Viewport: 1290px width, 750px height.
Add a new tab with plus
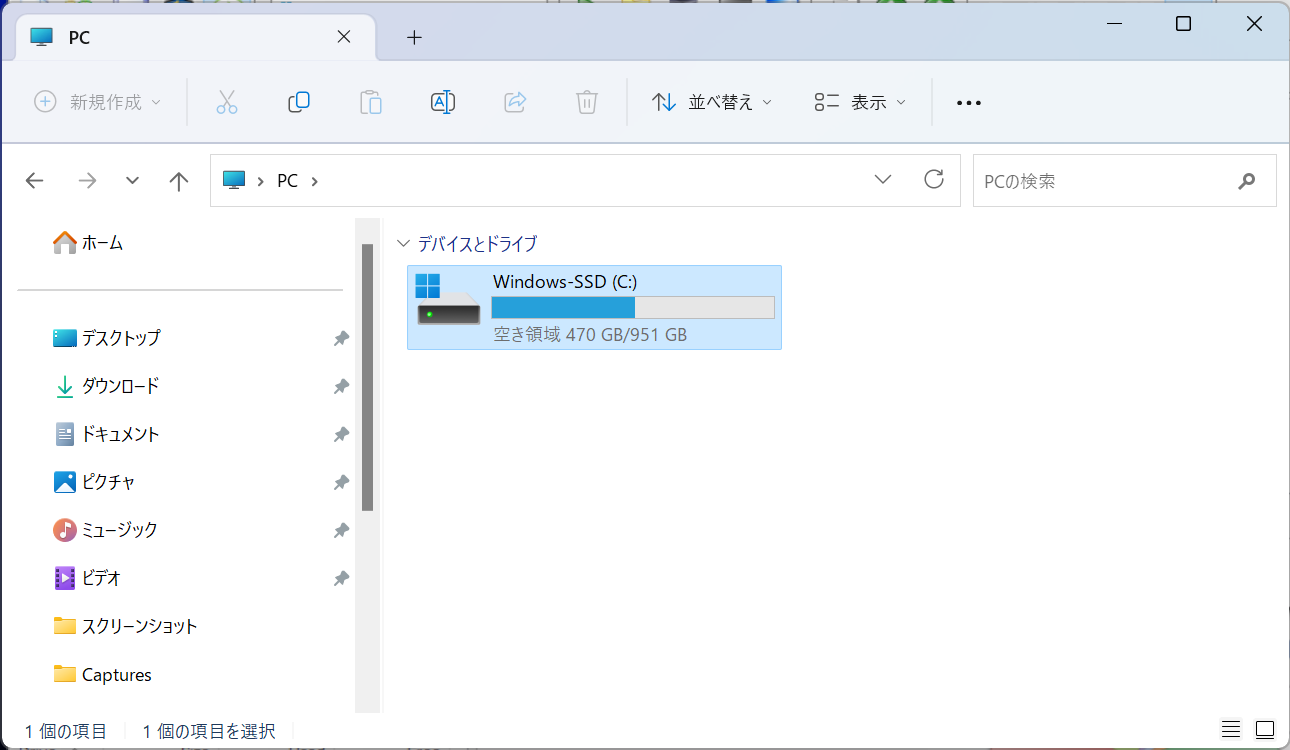coord(414,37)
